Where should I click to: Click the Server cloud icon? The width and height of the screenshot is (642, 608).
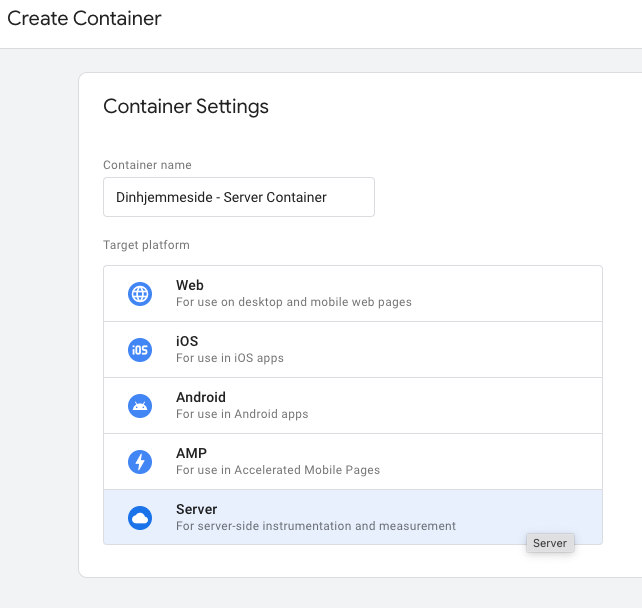click(x=140, y=518)
